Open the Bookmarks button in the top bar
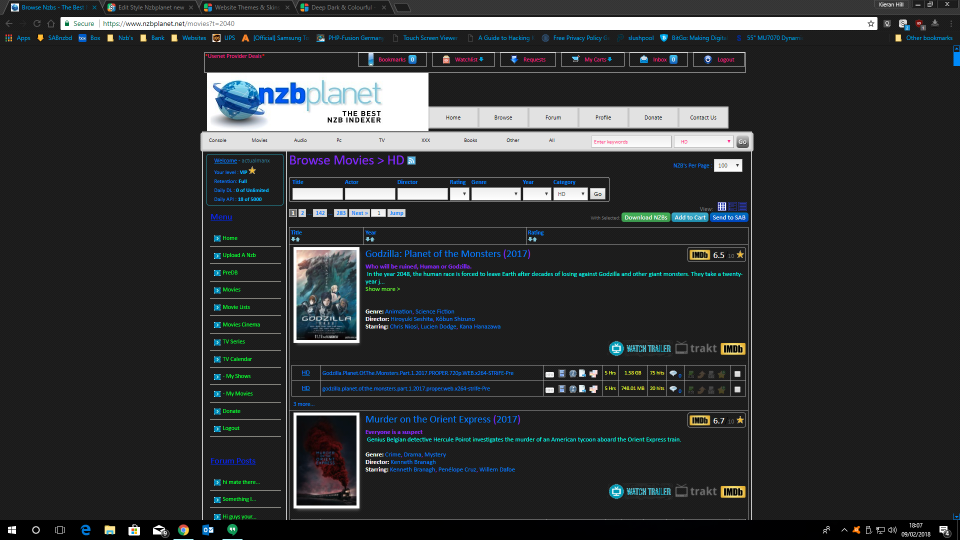This screenshot has height=540, width=960. pyautogui.click(x=392, y=59)
